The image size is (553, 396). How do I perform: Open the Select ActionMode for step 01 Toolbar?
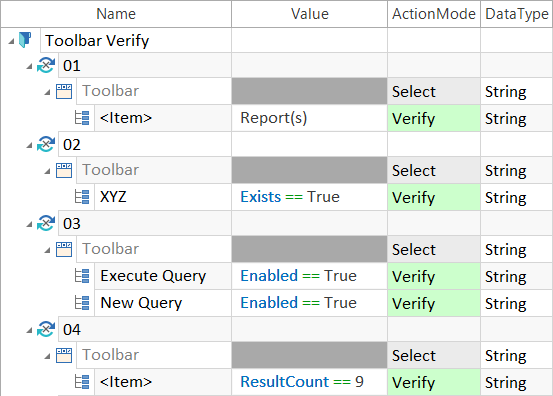pyautogui.click(x=434, y=91)
